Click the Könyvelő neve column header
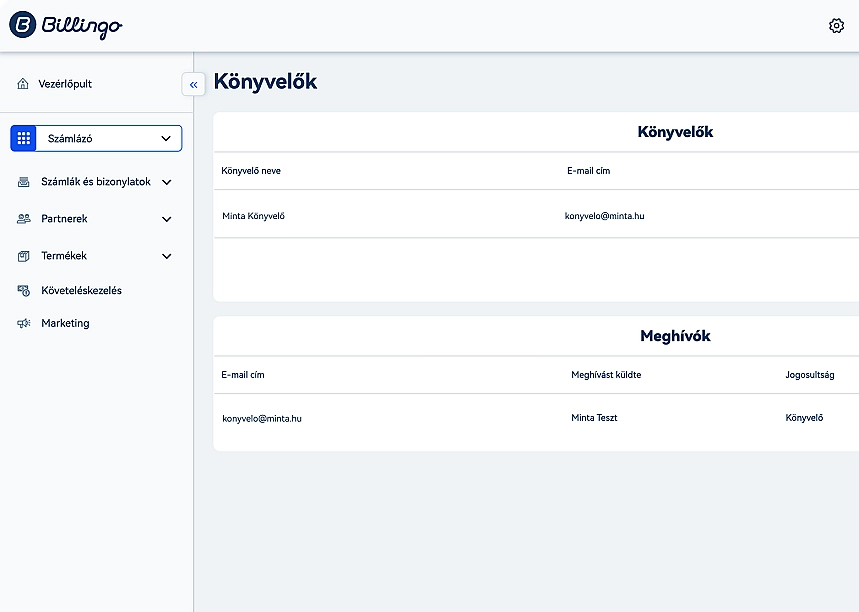This screenshot has width=859, height=612. coord(251,171)
